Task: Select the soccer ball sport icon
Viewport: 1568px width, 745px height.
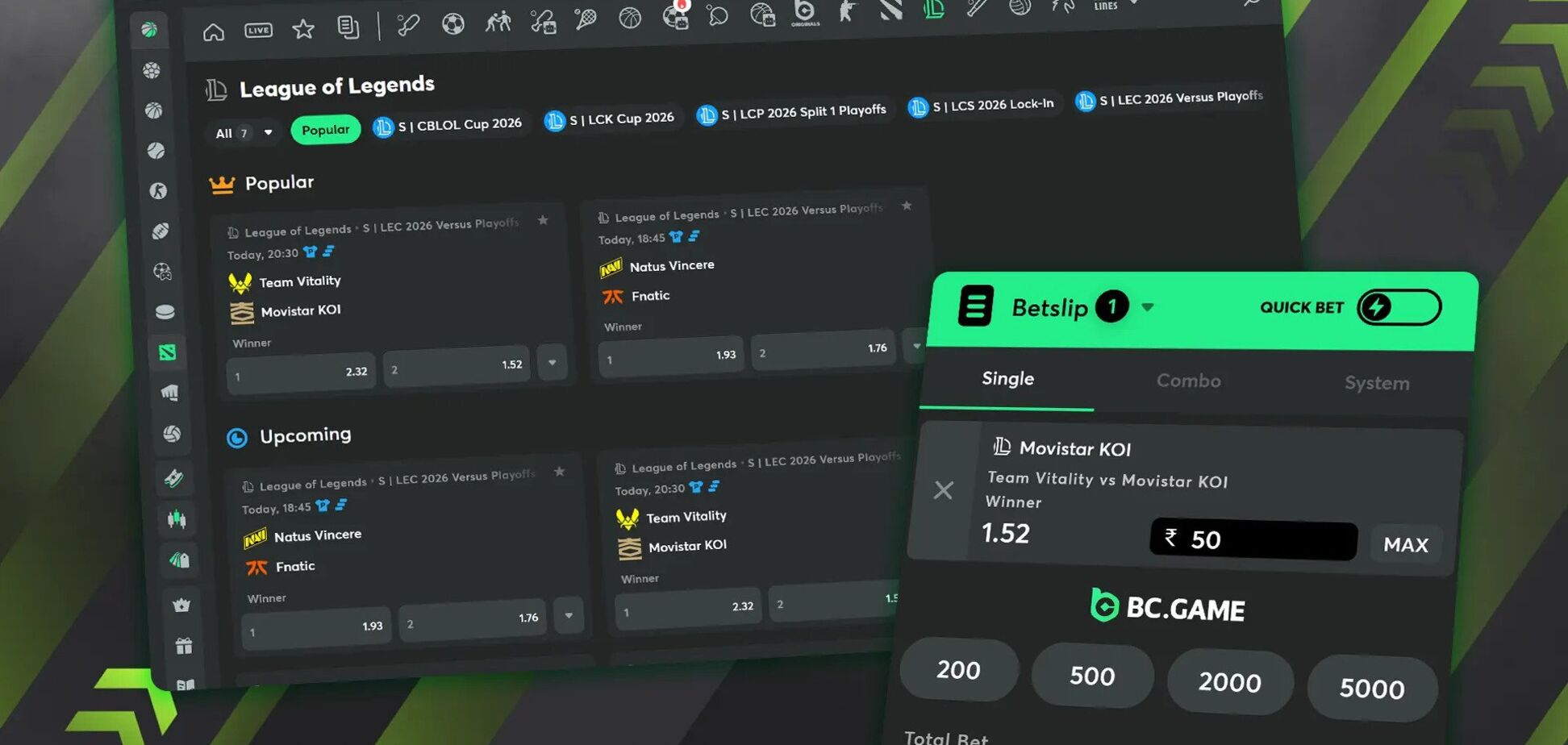Action: click(453, 23)
